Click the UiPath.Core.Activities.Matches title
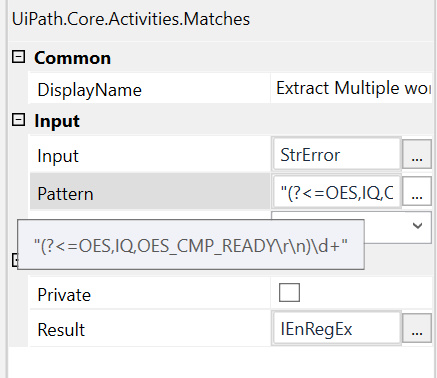The width and height of the screenshot is (437, 378). tap(131, 19)
